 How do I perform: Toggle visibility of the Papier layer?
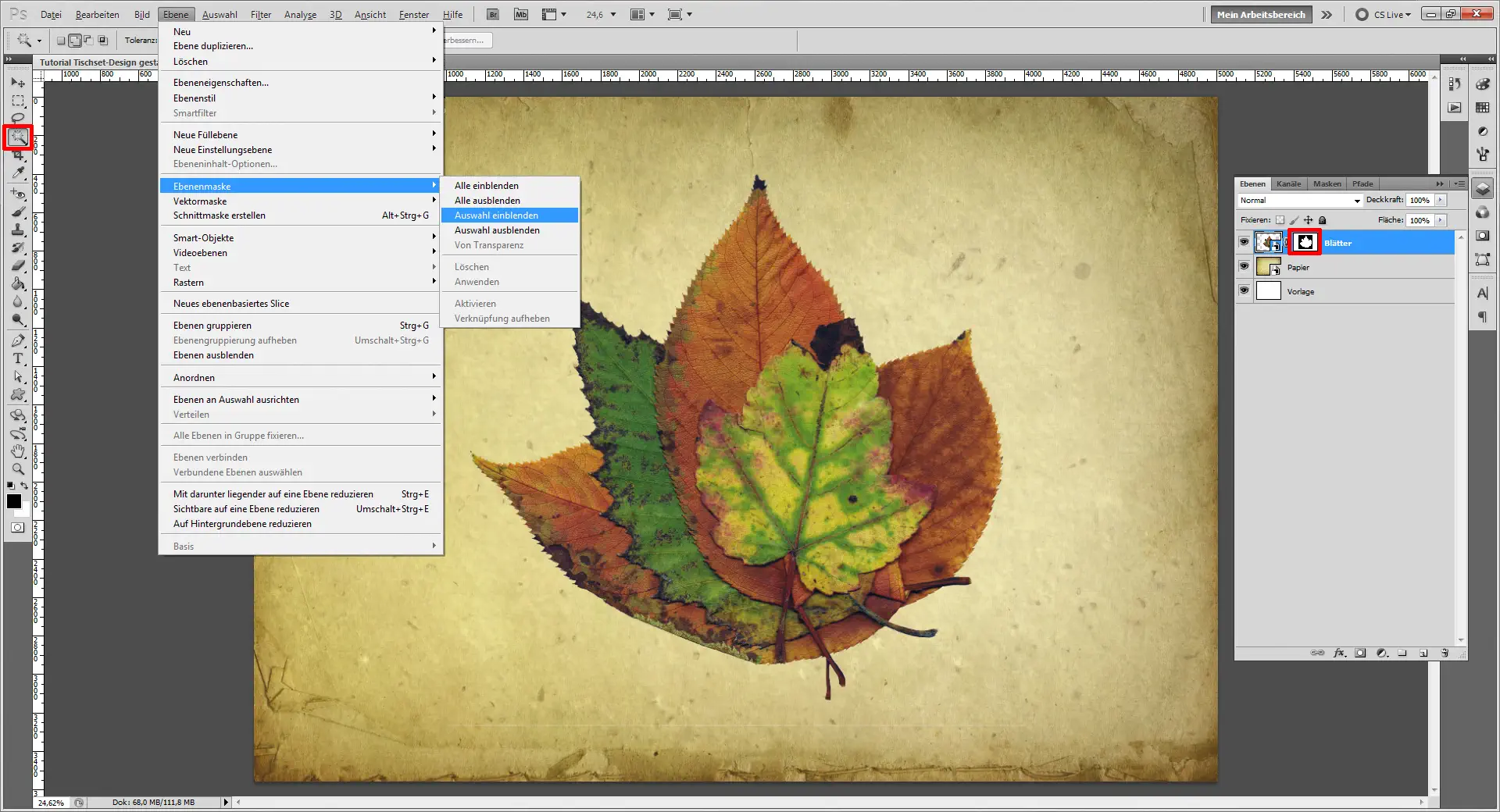pos(1244,267)
